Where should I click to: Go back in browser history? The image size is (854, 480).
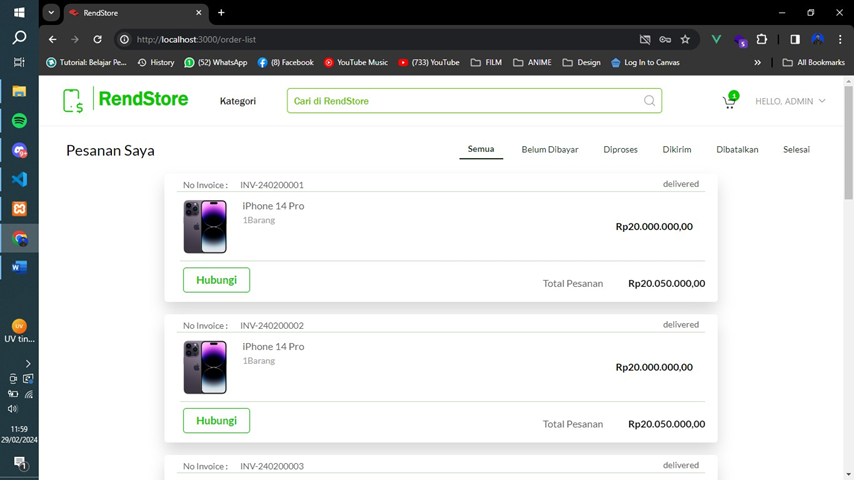[x=52, y=39]
